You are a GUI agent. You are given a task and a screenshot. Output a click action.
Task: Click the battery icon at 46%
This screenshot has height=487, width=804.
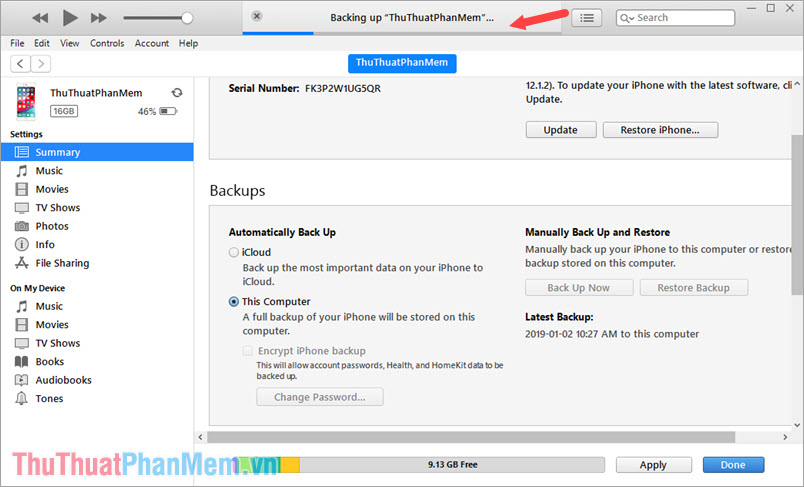click(168, 111)
